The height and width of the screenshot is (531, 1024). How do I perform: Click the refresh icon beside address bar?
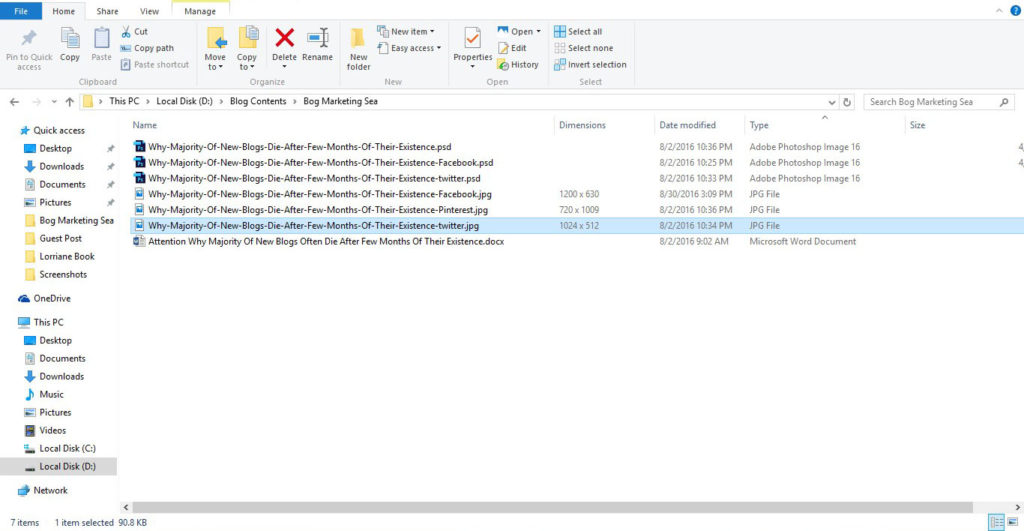tap(847, 102)
